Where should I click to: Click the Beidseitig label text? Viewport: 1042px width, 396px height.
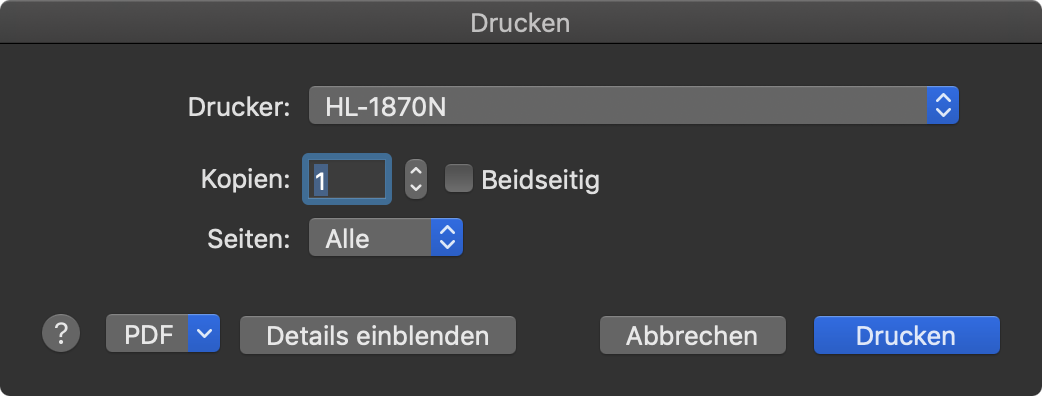(540, 180)
